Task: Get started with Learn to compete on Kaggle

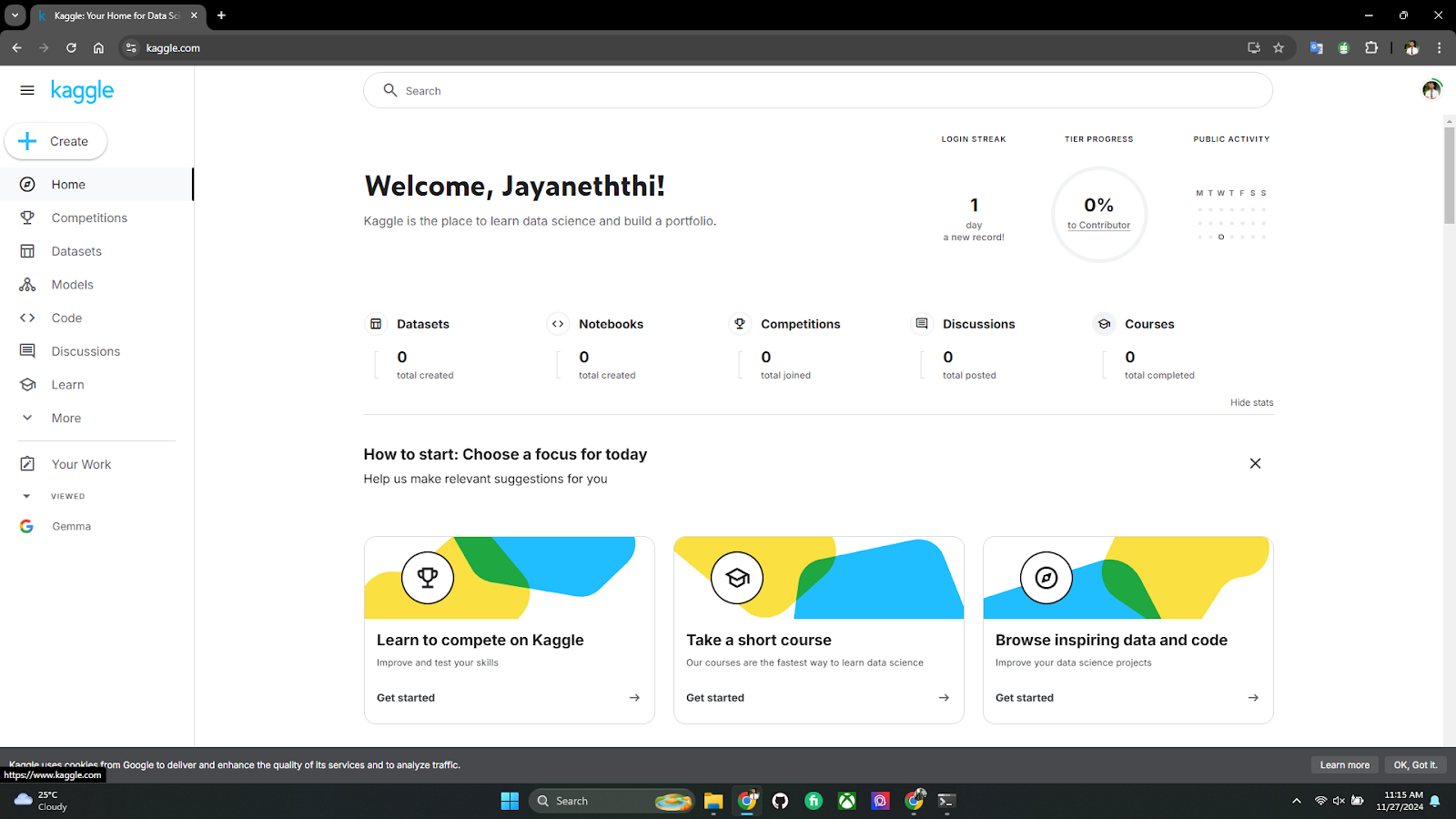Action: 509,698
